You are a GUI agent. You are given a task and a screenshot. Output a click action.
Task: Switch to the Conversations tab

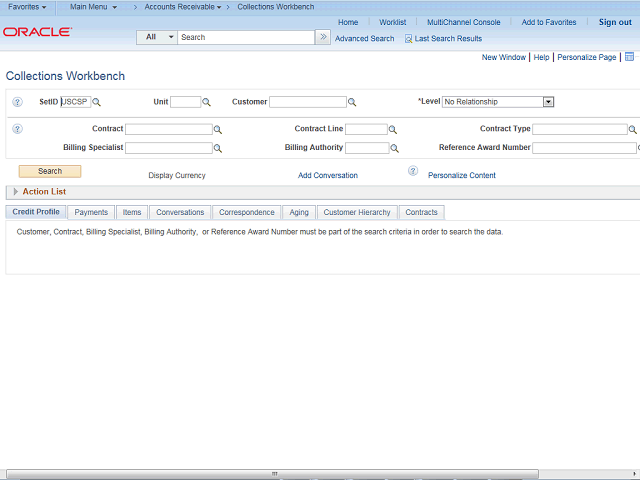(x=180, y=212)
